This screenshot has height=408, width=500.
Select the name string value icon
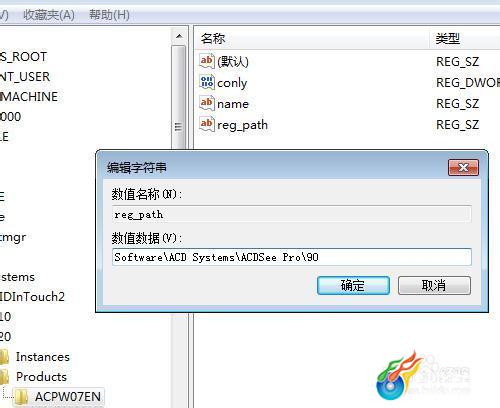(207, 103)
